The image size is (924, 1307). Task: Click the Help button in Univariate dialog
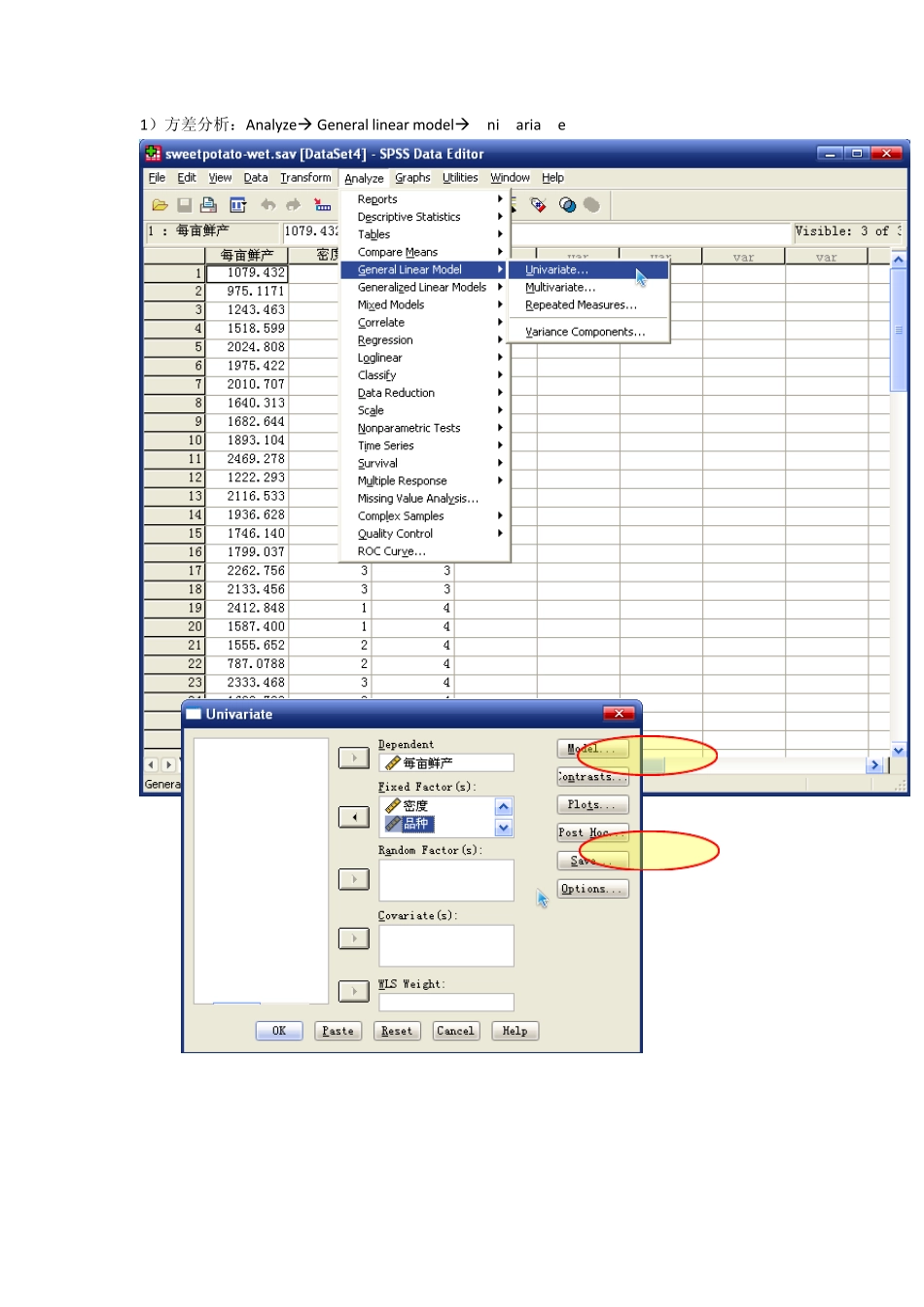coord(515,1031)
